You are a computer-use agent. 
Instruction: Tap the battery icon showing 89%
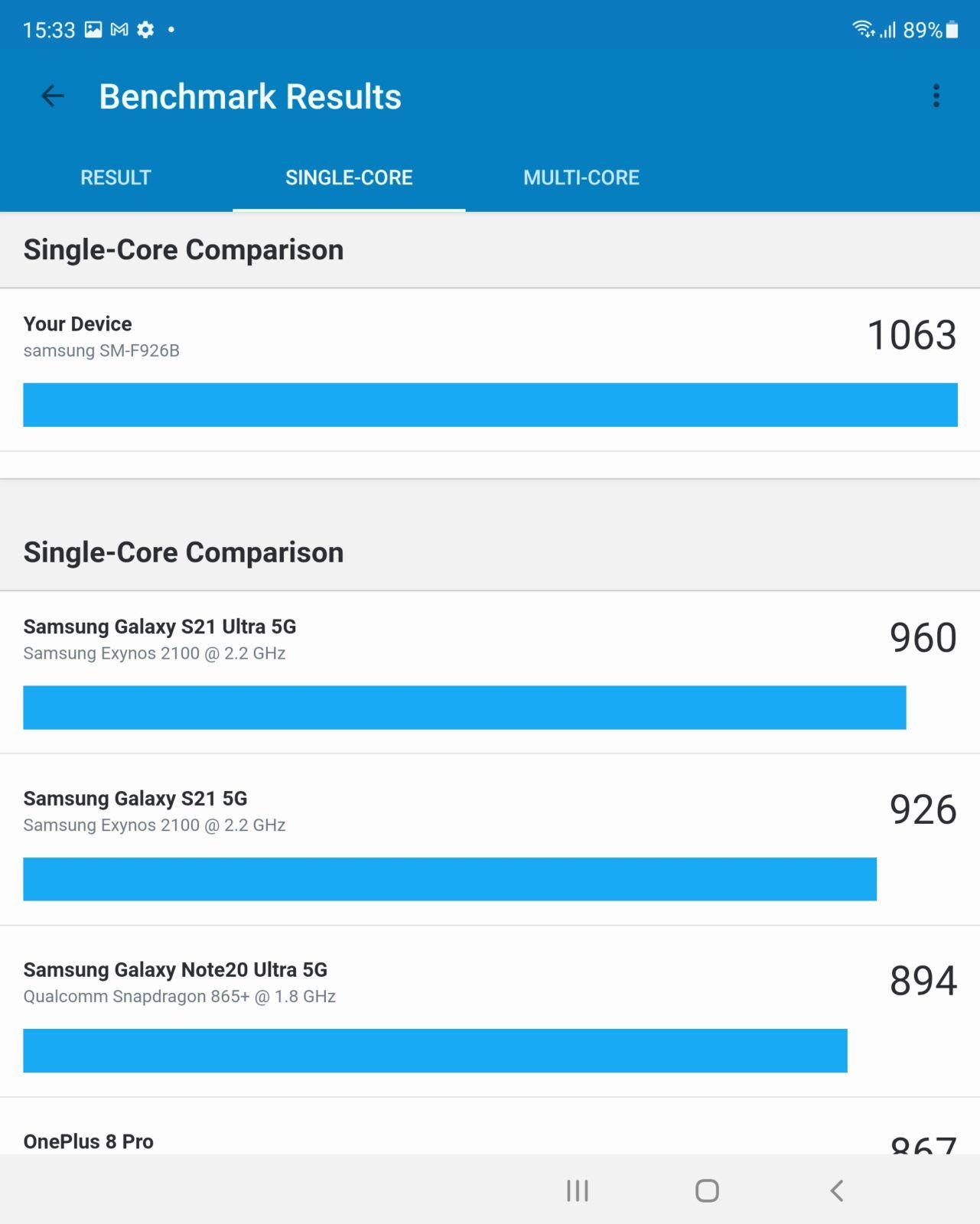point(952,30)
